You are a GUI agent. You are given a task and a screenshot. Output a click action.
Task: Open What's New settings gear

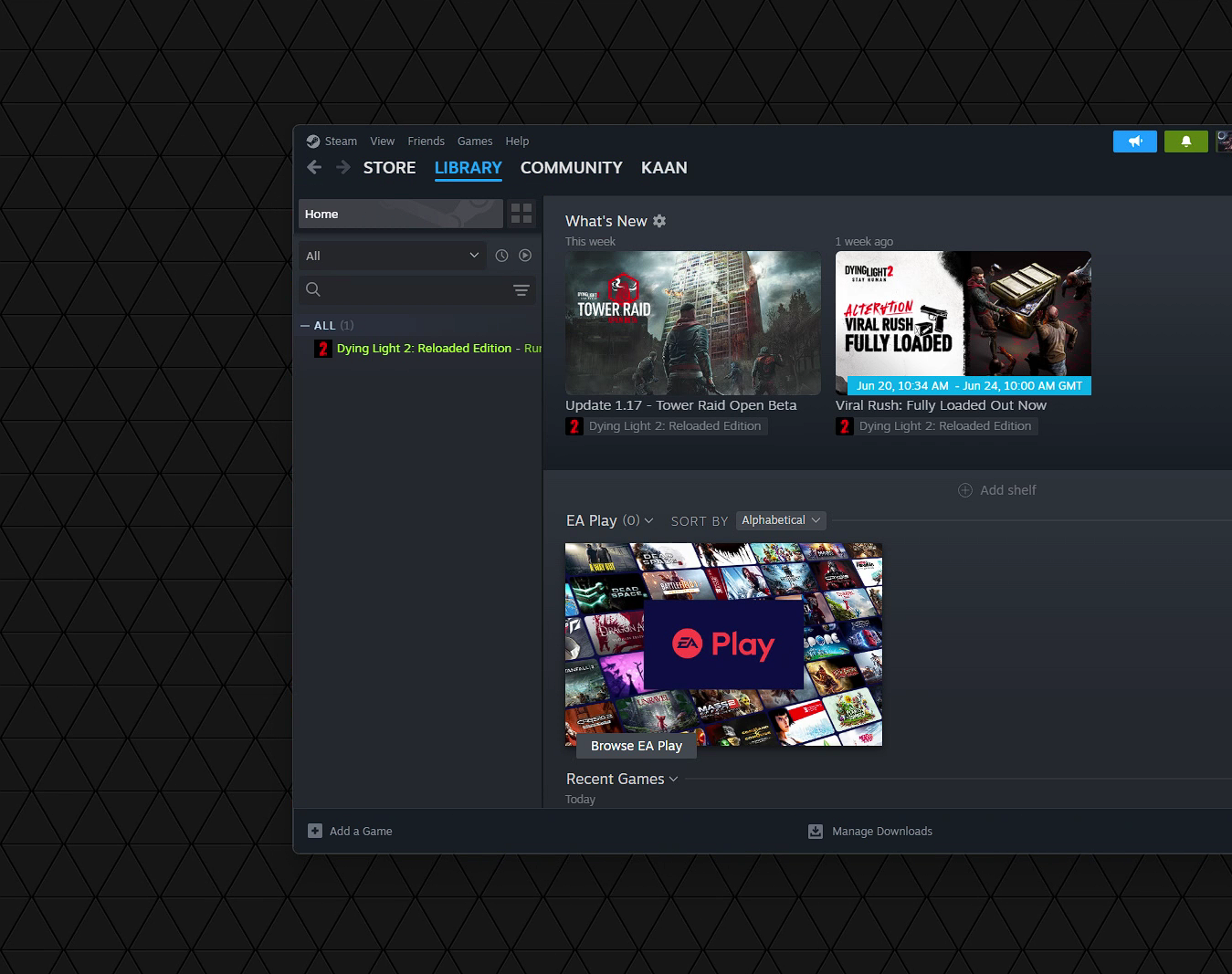pyautogui.click(x=659, y=221)
